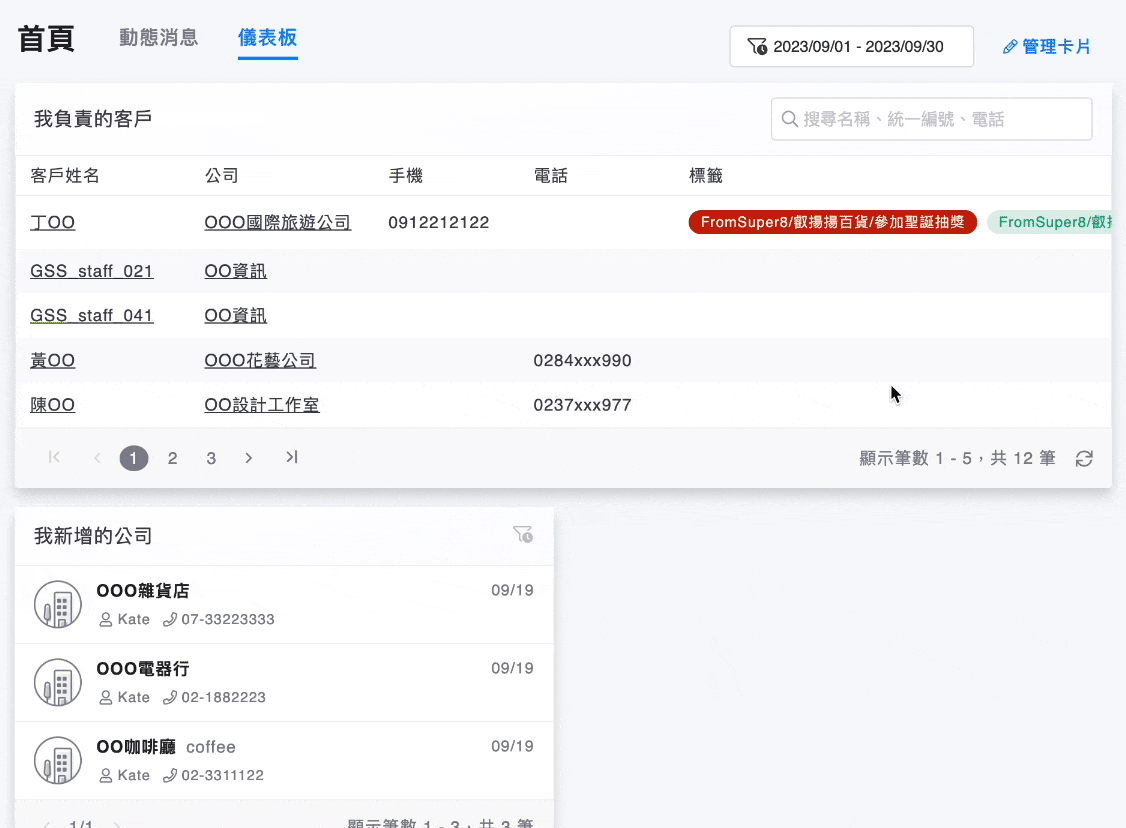Viewport: 1126px width, 828px height.
Task: Click the building icon for OOO雜貨店
Action: 57,604
